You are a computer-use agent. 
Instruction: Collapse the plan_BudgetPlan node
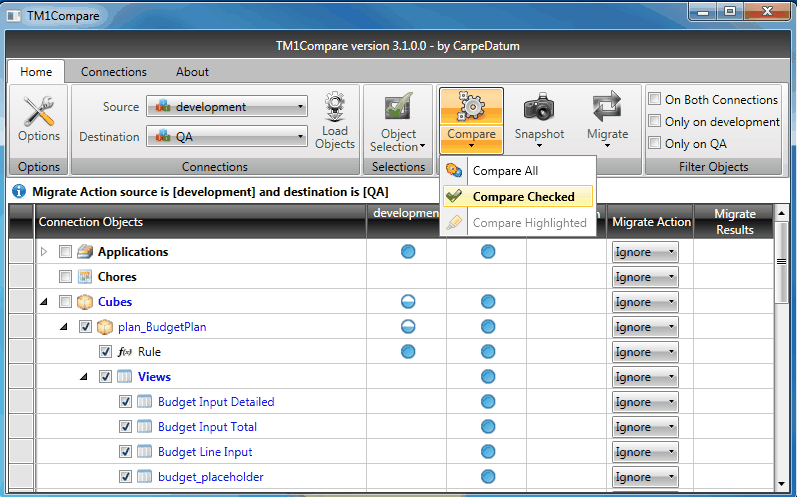point(64,327)
